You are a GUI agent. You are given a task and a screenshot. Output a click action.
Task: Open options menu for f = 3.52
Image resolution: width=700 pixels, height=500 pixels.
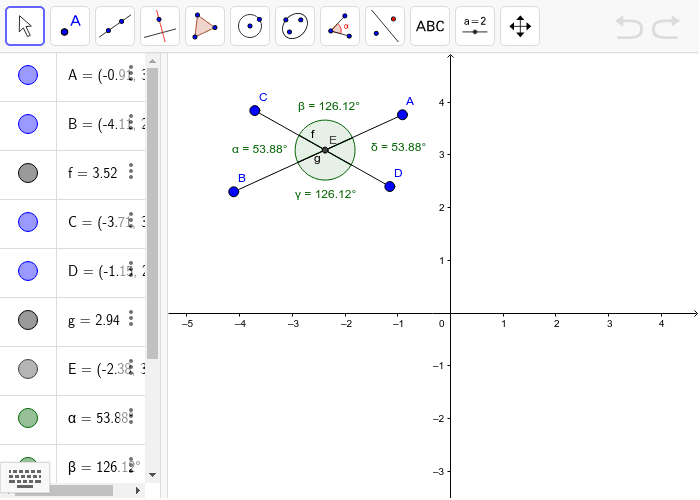click(131, 171)
